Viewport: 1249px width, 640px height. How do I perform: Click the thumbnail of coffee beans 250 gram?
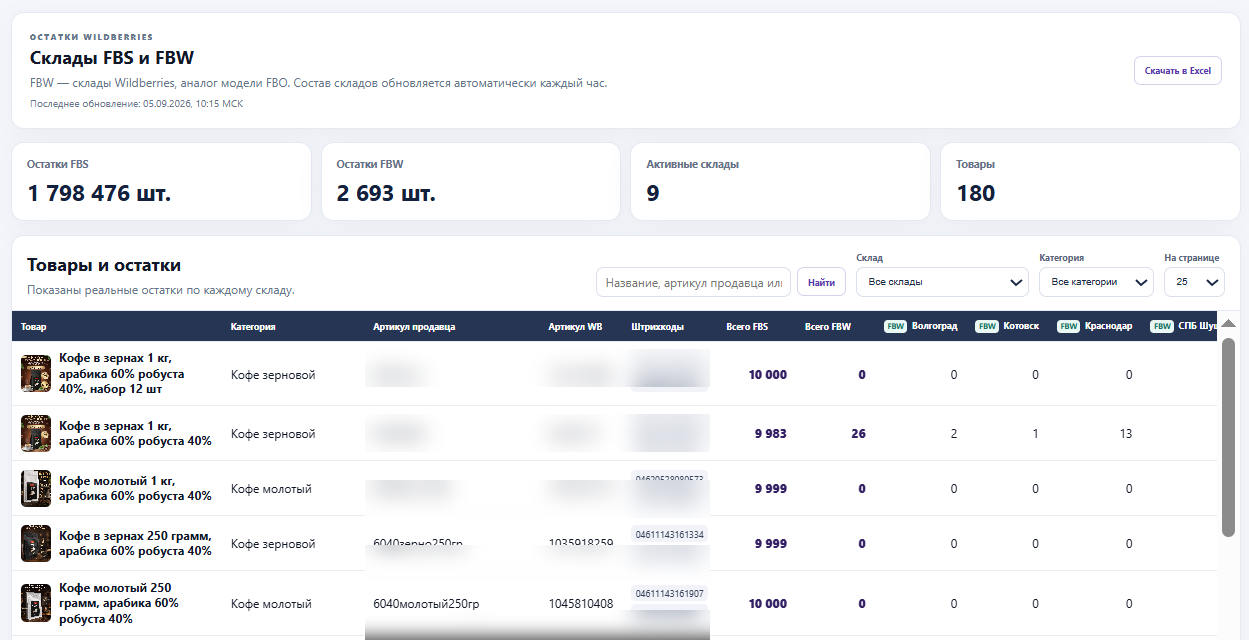tap(36, 543)
